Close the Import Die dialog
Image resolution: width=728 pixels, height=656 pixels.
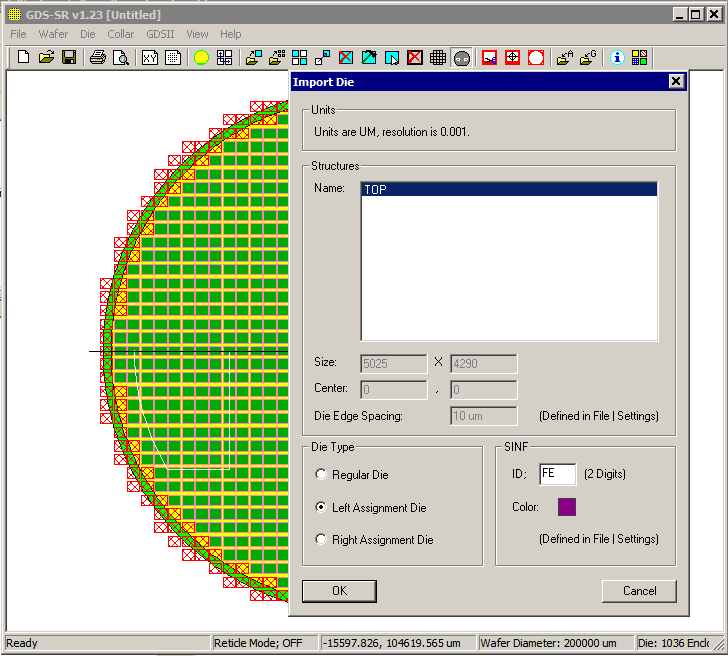pos(676,82)
